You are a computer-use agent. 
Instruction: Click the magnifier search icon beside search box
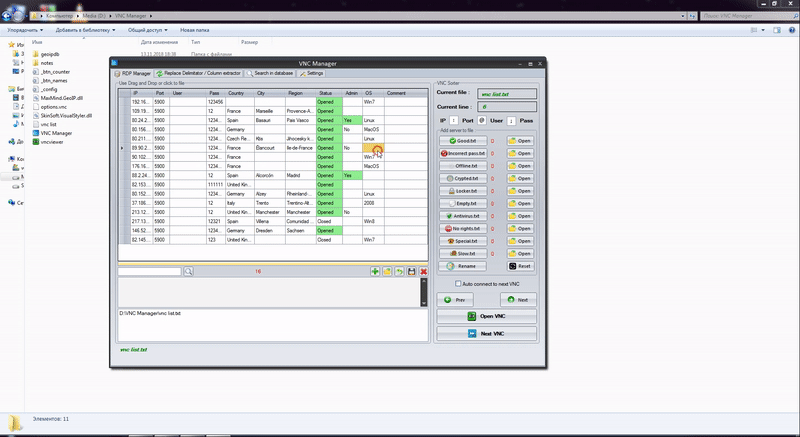[188, 271]
